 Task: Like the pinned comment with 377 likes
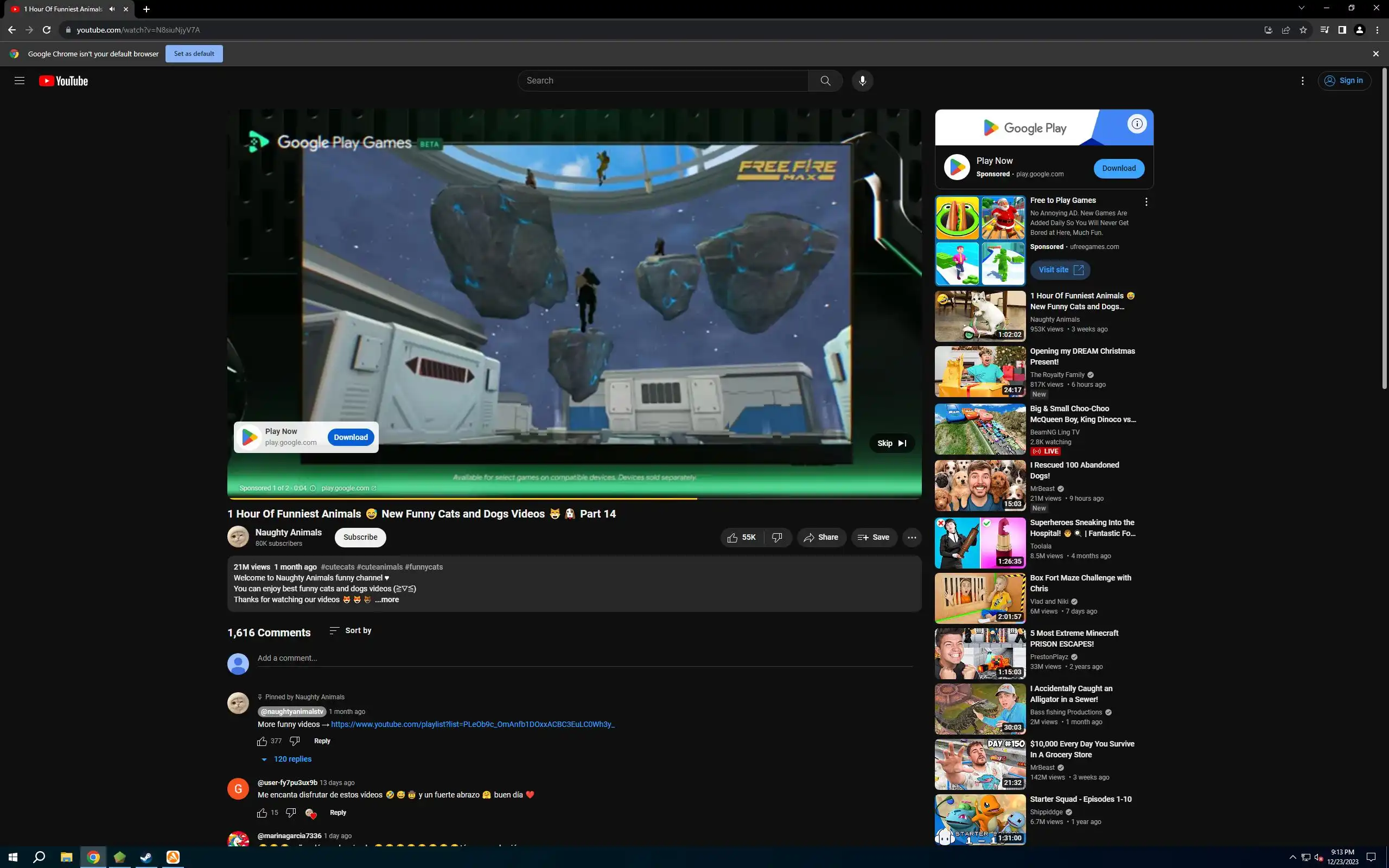[262, 741]
